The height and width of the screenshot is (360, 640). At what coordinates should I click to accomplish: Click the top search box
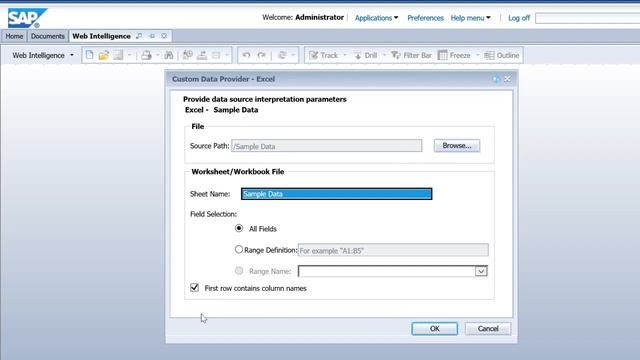click(587, 18)
